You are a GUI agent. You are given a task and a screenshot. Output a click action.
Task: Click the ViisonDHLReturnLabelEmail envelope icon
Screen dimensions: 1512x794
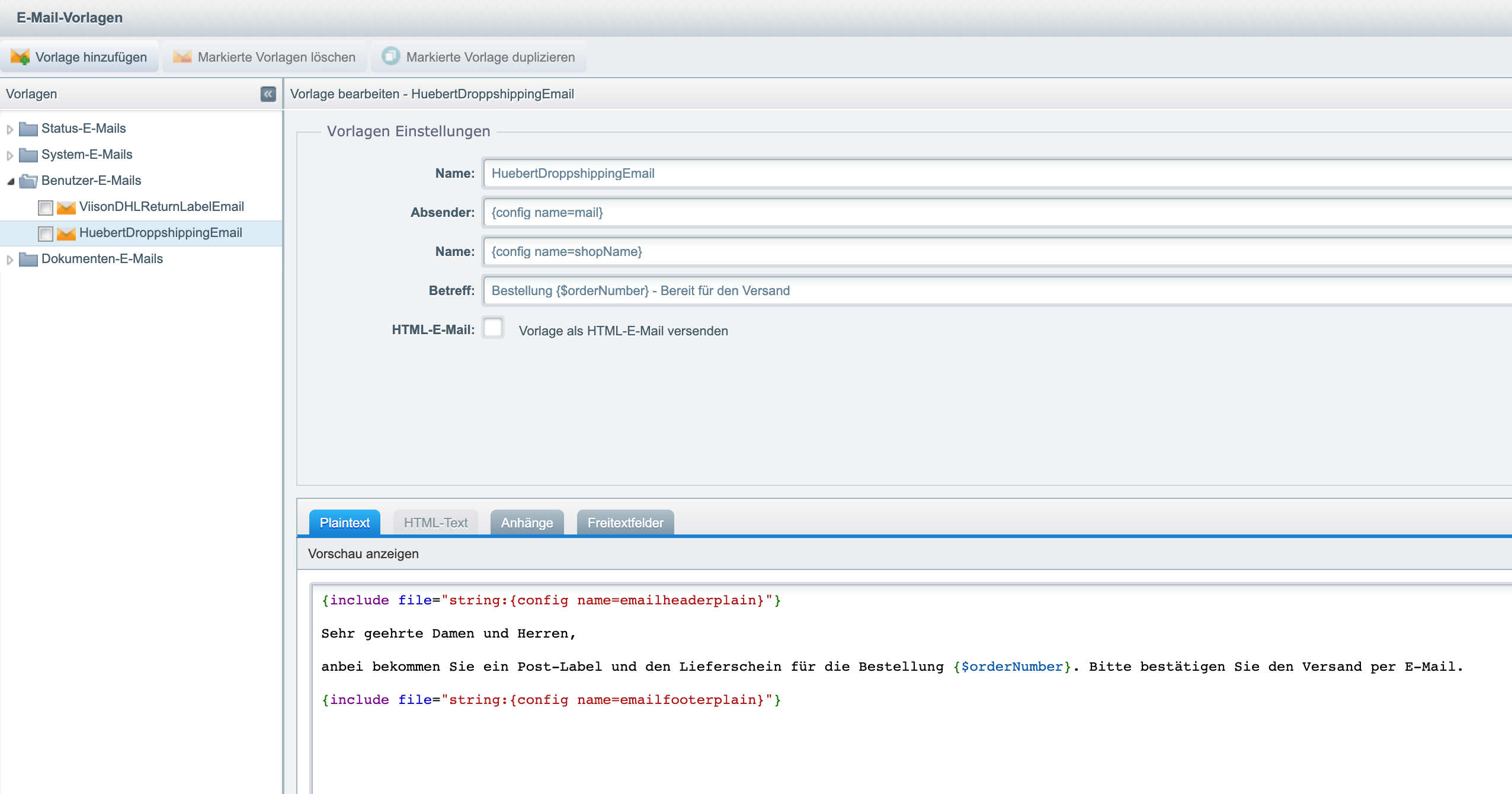[66, 207]
